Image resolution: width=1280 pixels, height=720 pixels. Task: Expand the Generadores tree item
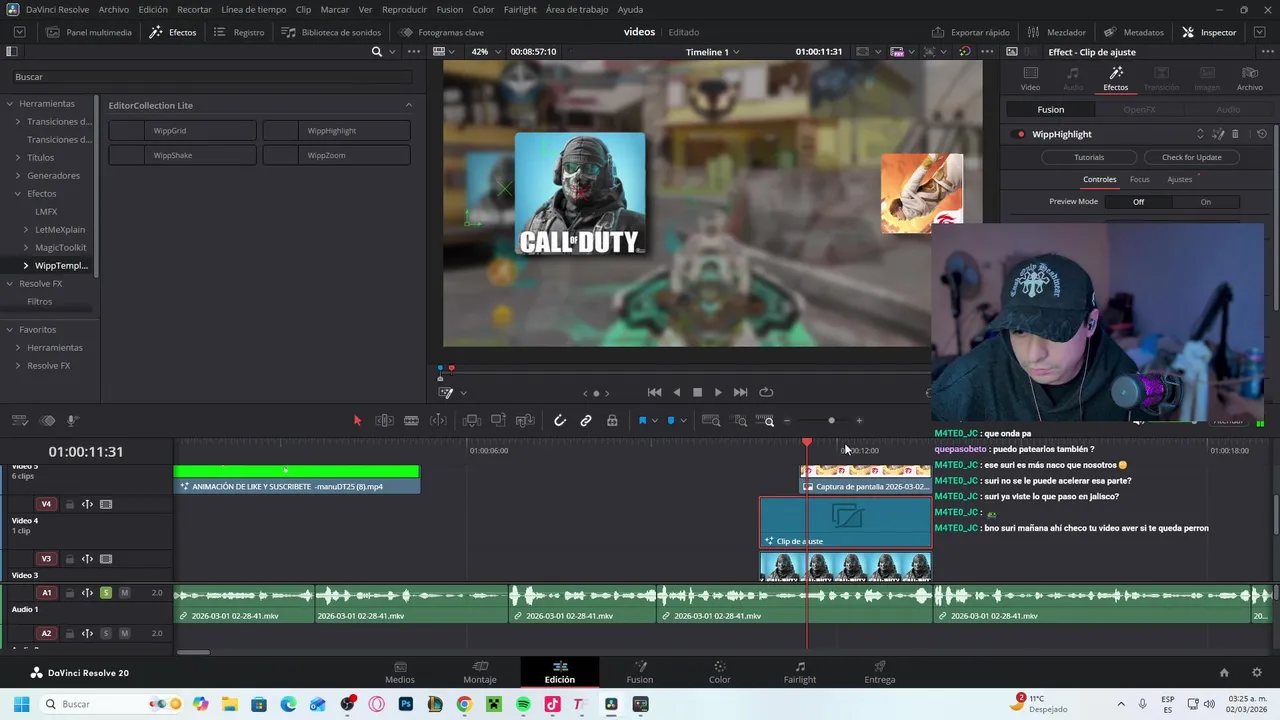17,176
